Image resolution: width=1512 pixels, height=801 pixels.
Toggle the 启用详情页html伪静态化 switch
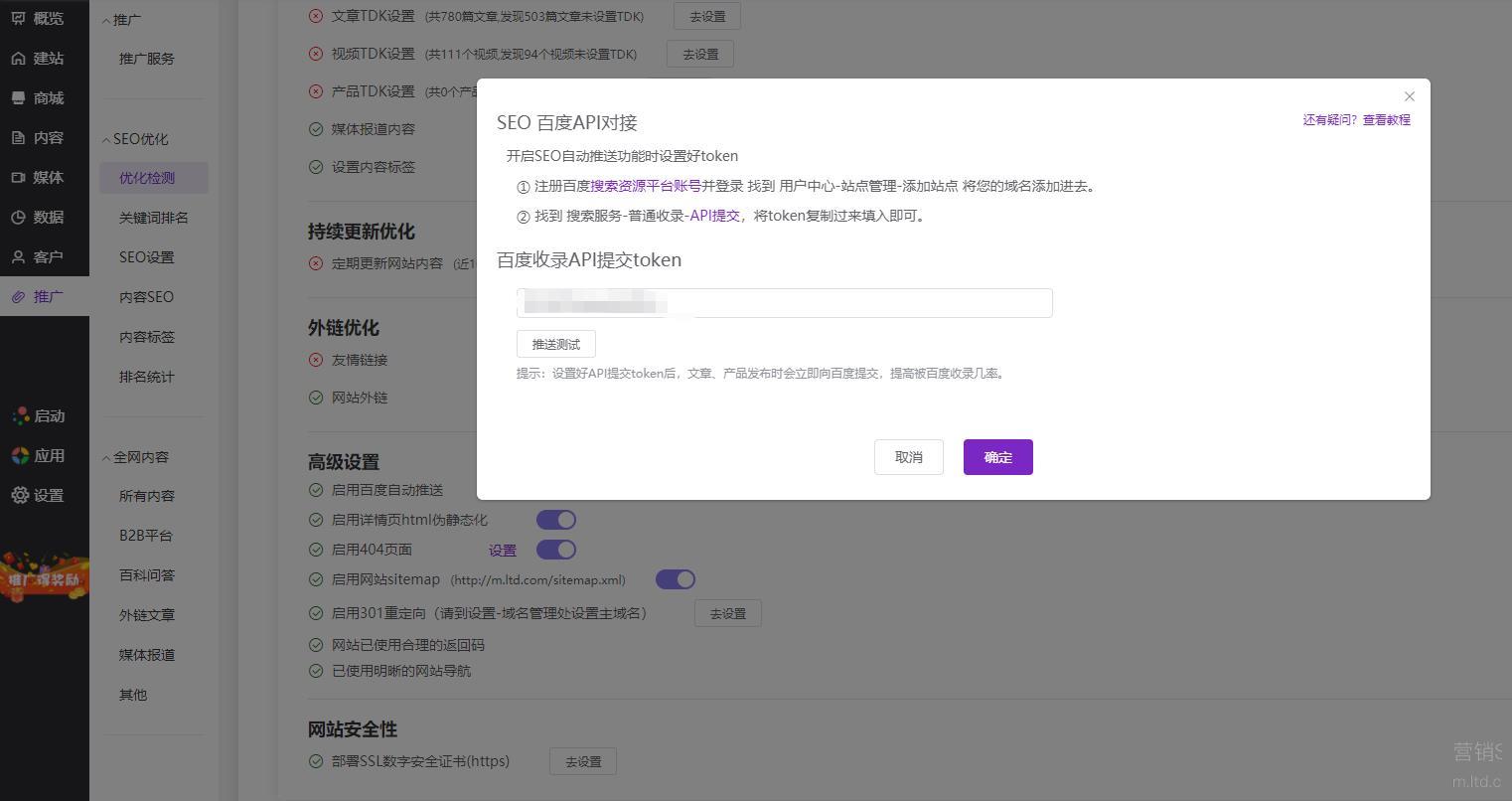click(x=556, y=520)
